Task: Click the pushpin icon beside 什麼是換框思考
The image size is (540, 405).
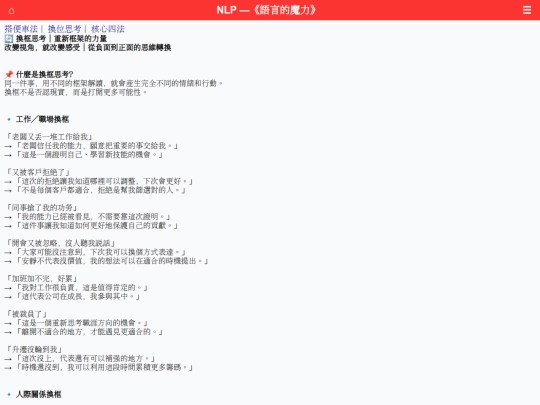Action: click(x=9, y=74)
